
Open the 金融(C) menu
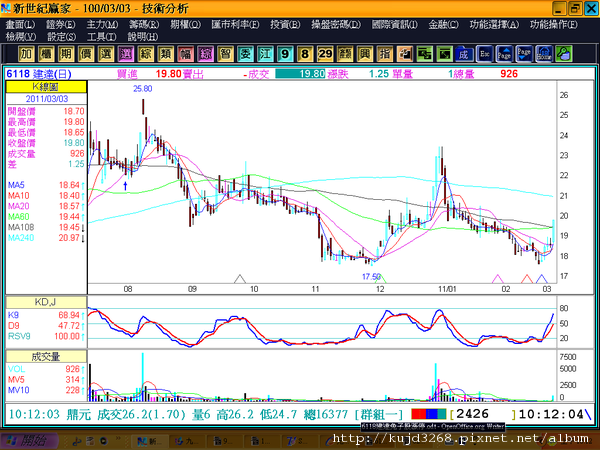tap(443, 24)
